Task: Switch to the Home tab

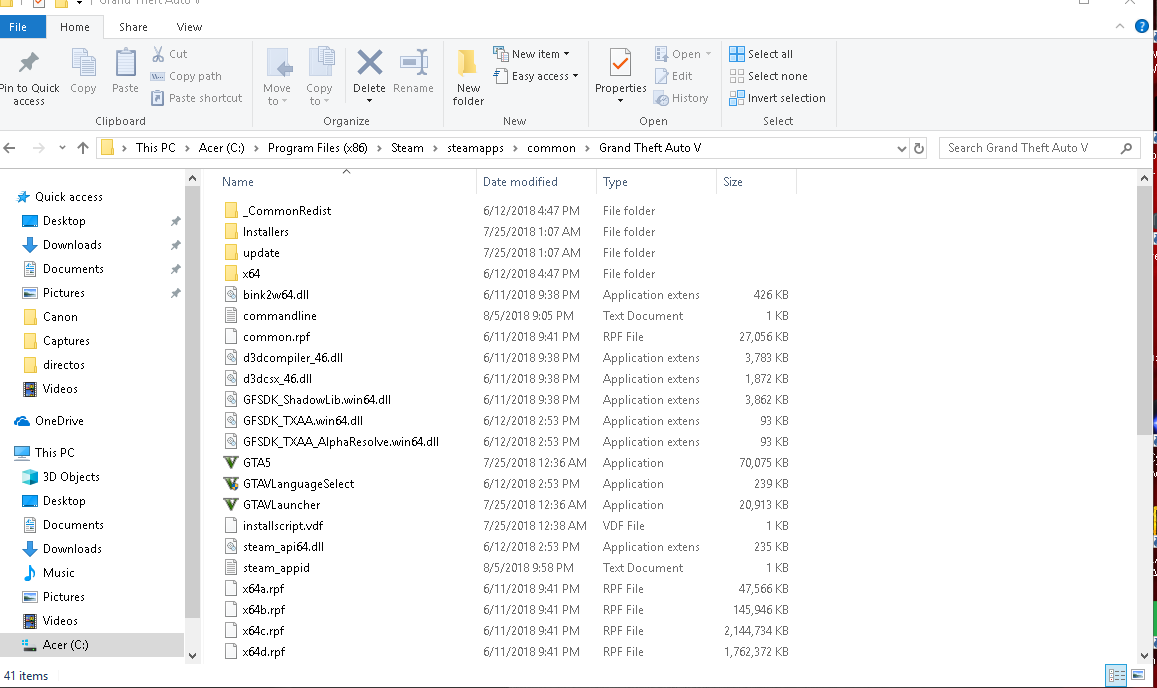Action: (x=75, y=27)
